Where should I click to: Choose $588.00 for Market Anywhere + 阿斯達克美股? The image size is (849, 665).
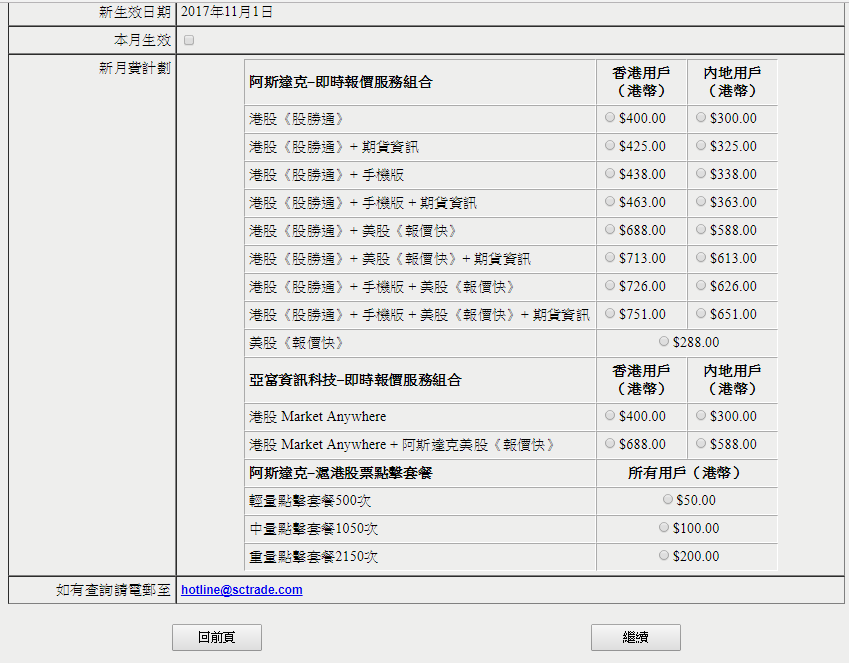(x=701, y=444)
